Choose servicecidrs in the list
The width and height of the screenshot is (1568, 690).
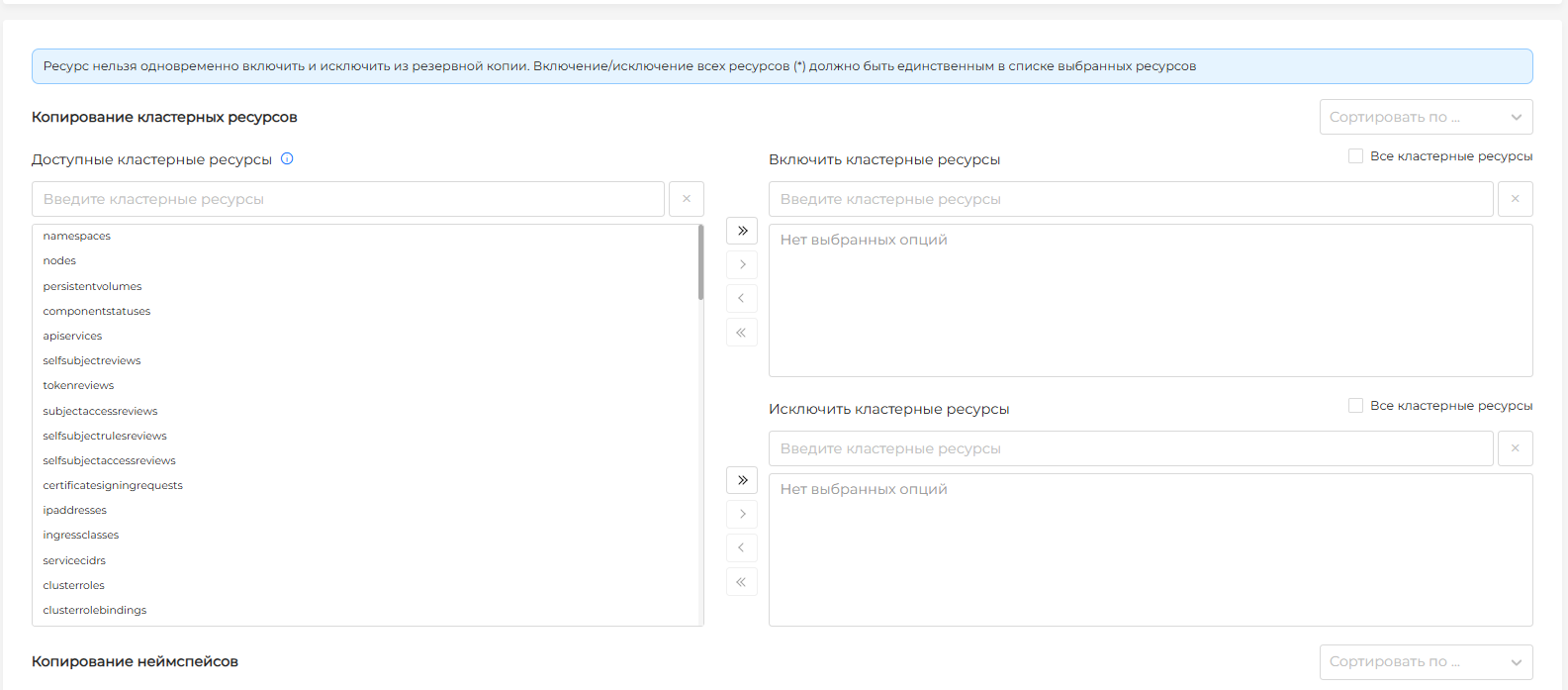365,560
